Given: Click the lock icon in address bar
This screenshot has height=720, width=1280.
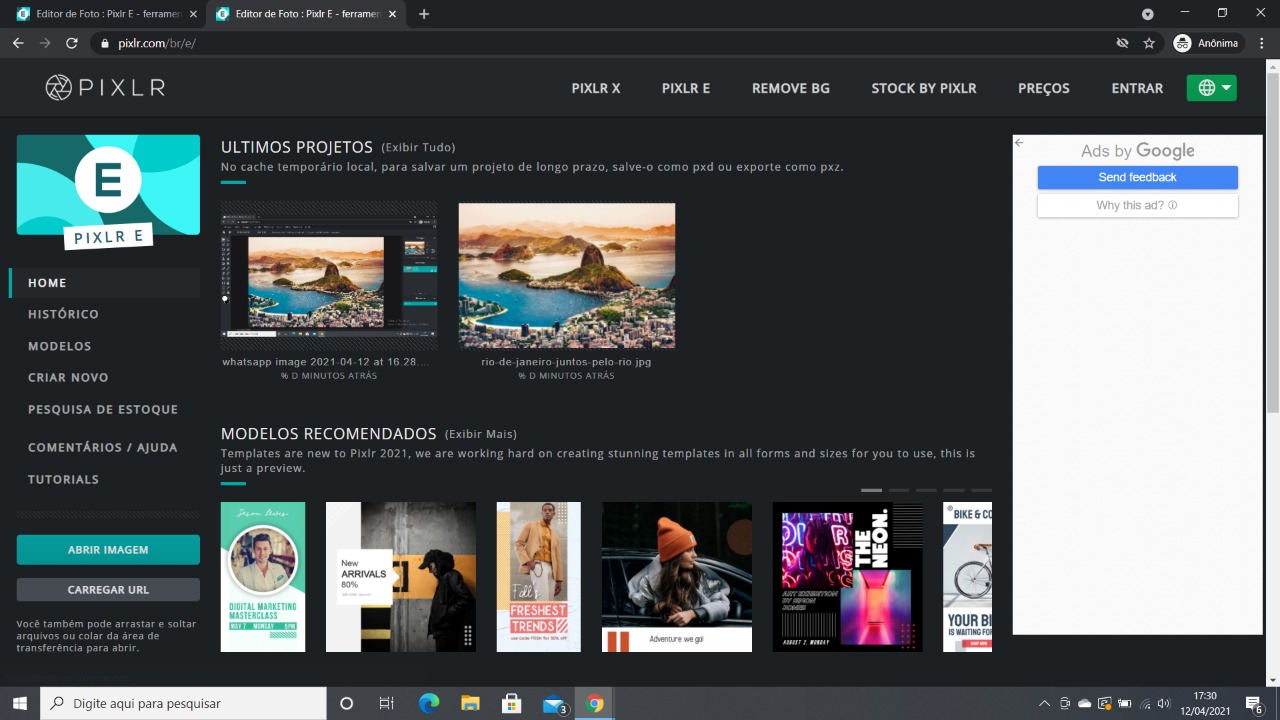Looking at the screenshot, I should [x=105, y=43].
